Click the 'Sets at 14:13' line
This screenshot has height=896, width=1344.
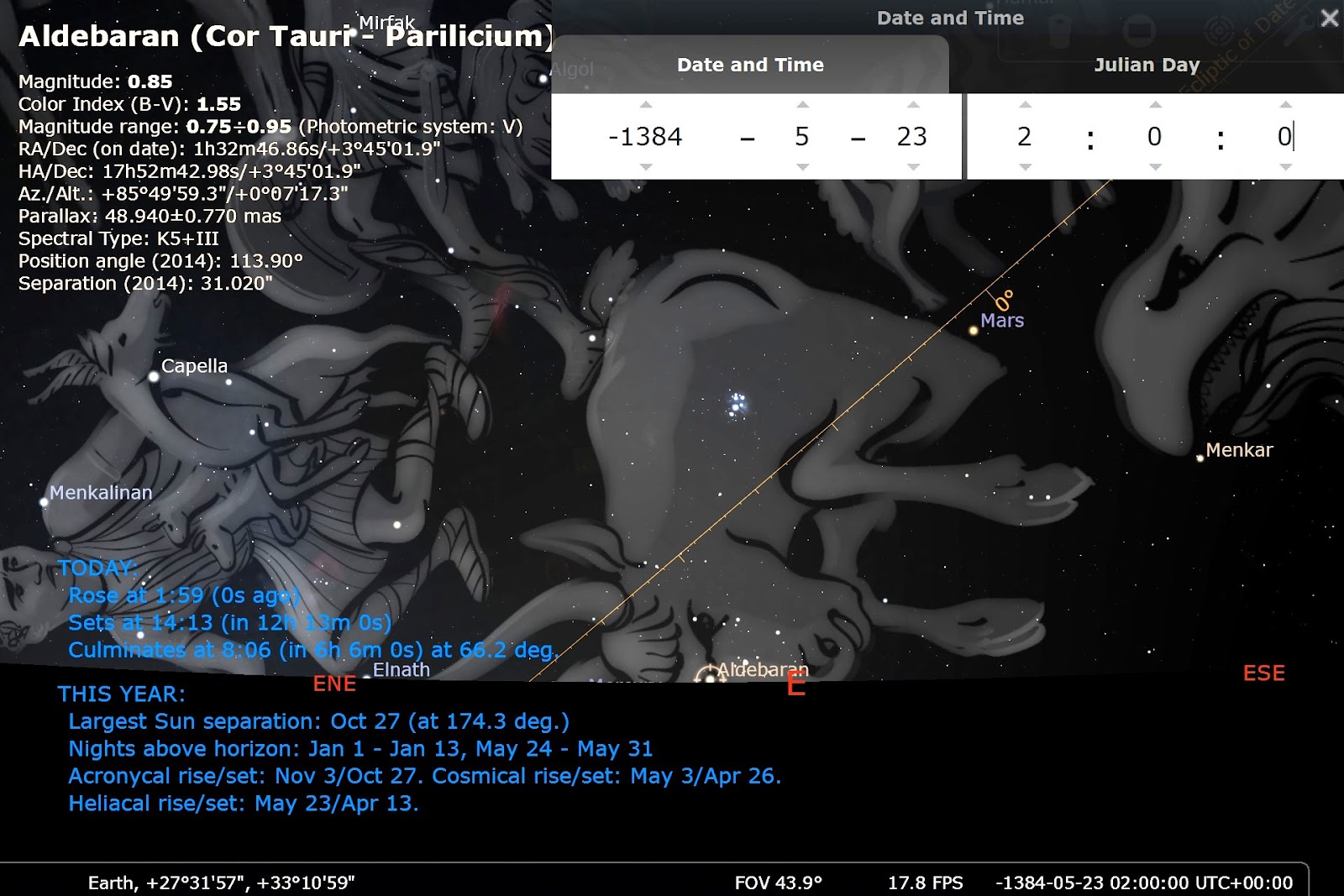pyautogui.click(x=229, y=622)
